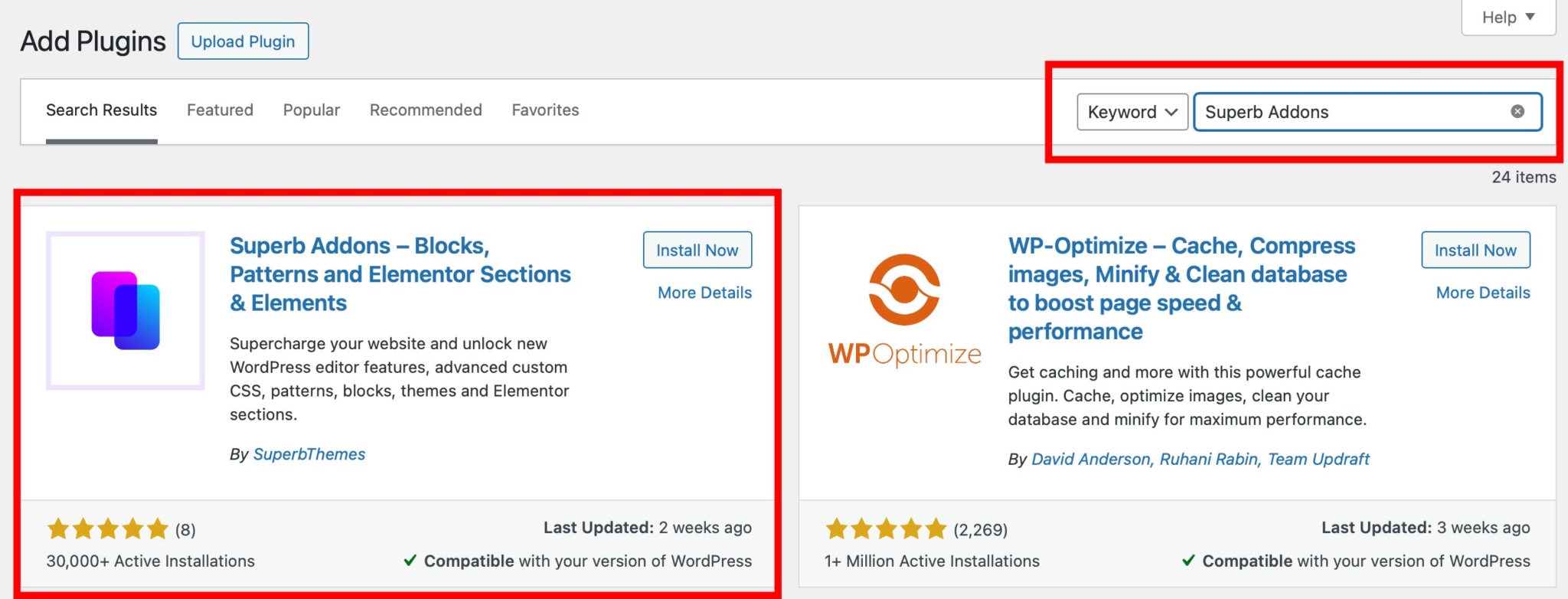Screen dimensions: 1568x599
Task: Click the WP-Optimize five-star rating
Action: point(886,529)
